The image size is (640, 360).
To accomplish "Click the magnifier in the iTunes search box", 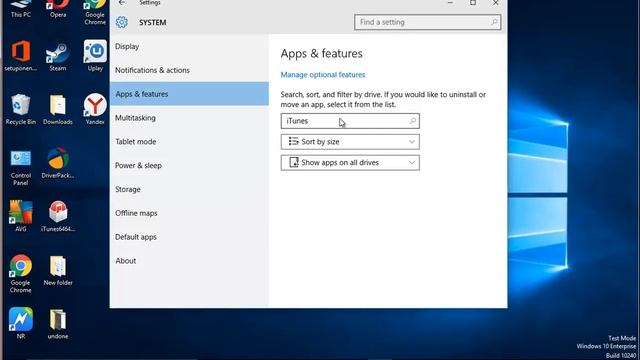I will [x=413, y=121].
